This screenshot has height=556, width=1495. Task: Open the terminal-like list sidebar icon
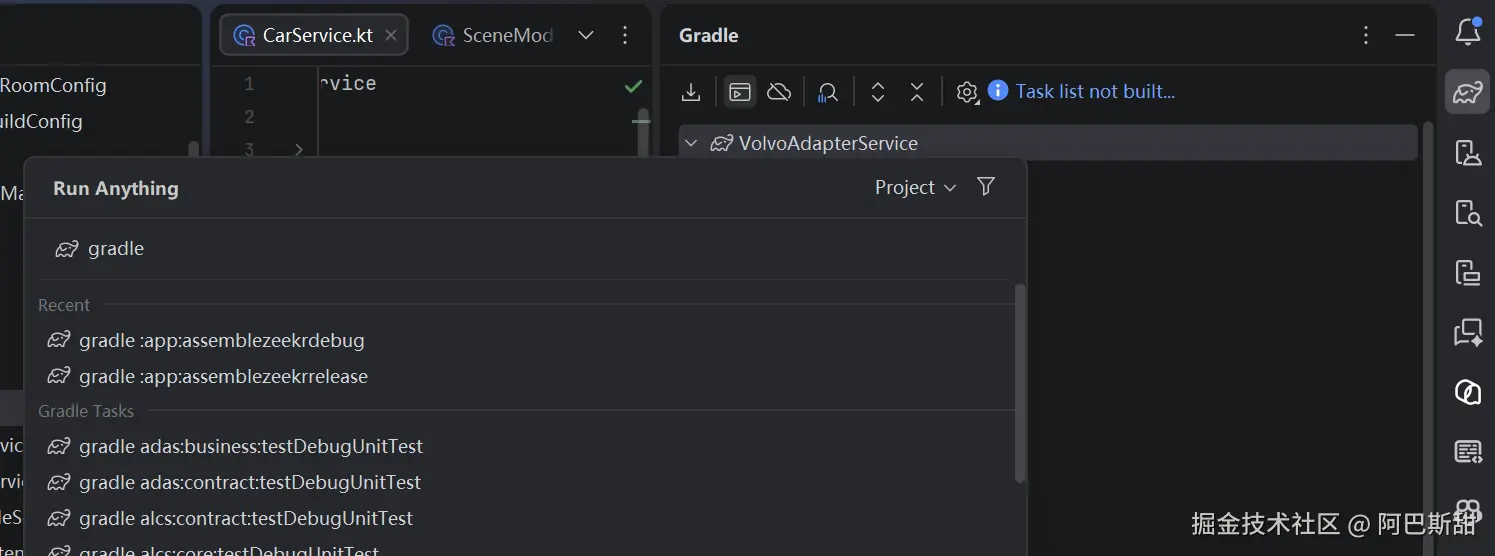pyautogui.click(x=1468, y=452)
